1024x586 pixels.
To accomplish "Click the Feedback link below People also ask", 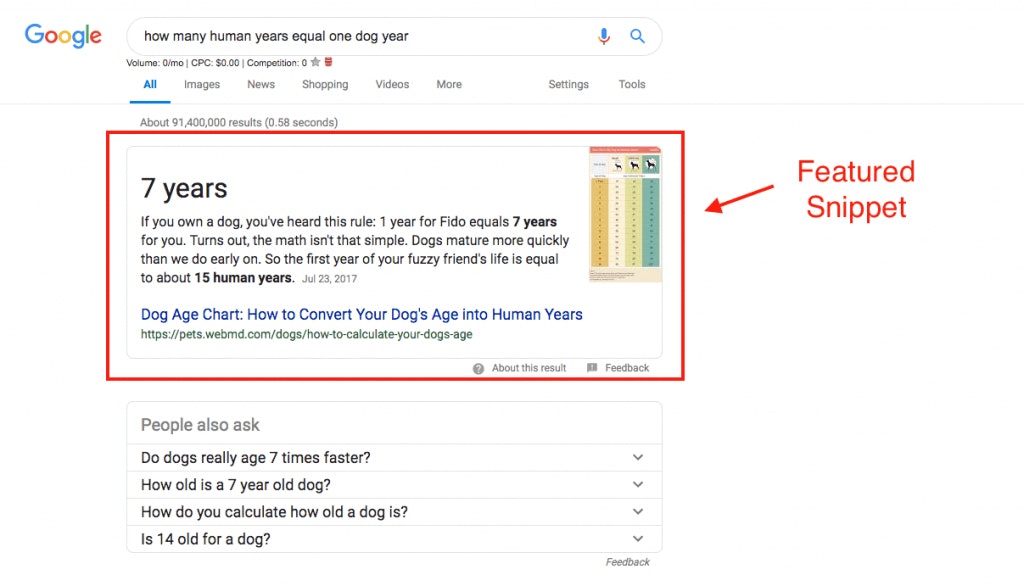I will pos(627,562).
